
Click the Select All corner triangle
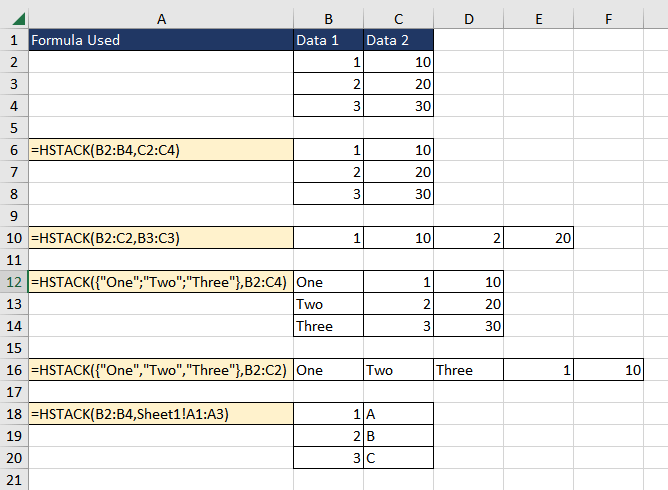[18, 19]
